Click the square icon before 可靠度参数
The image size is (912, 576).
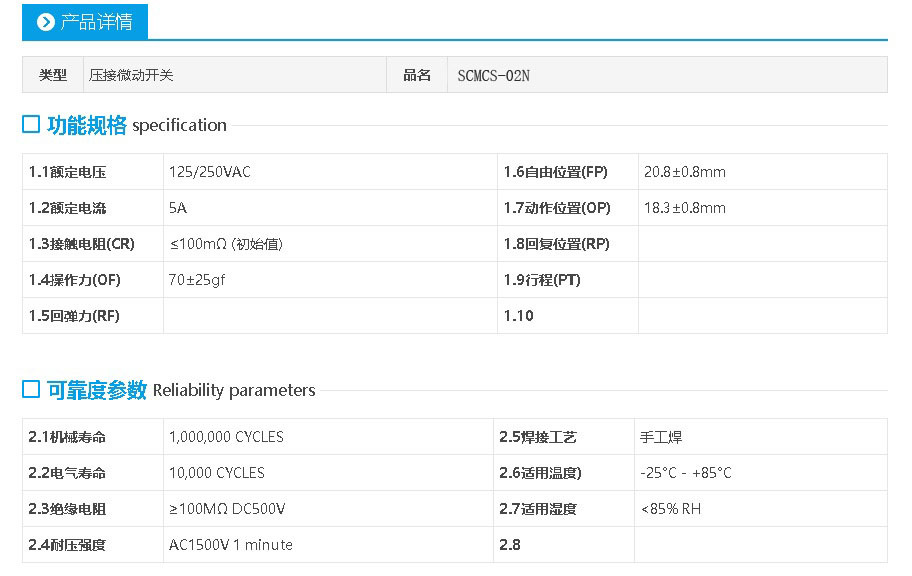(x=31, y=389)
